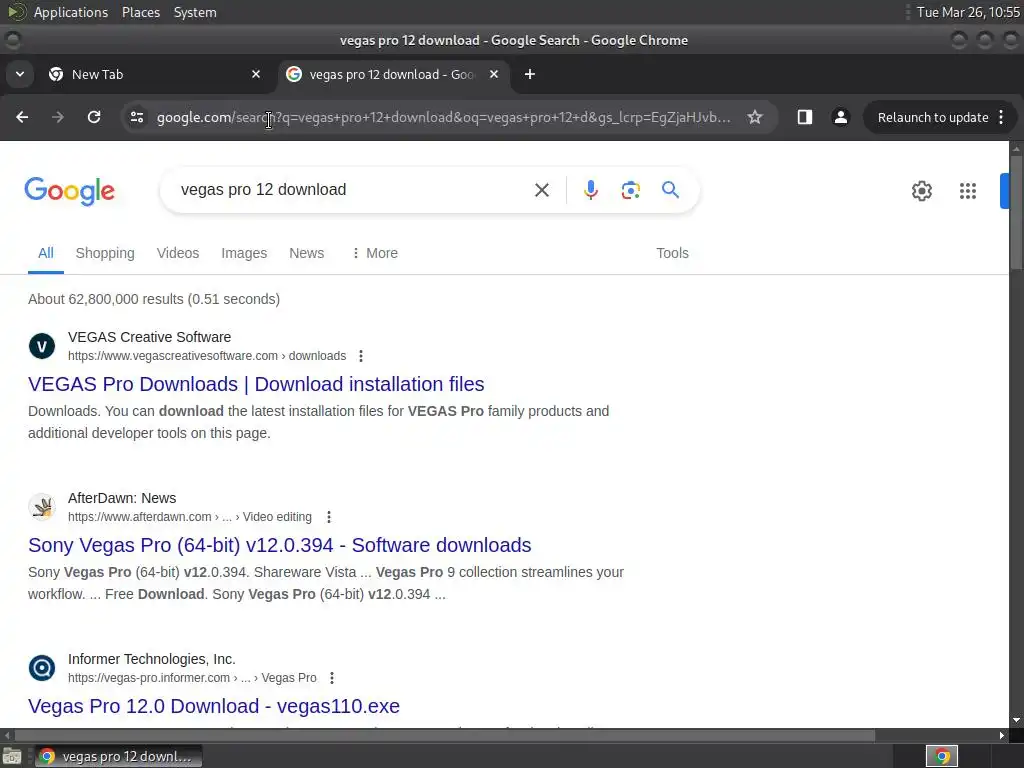Open Vegas Pro 12.0 Download - vegas110.exe link
The width and height of the screenshot is (1024, 768).
coord(214,706)
